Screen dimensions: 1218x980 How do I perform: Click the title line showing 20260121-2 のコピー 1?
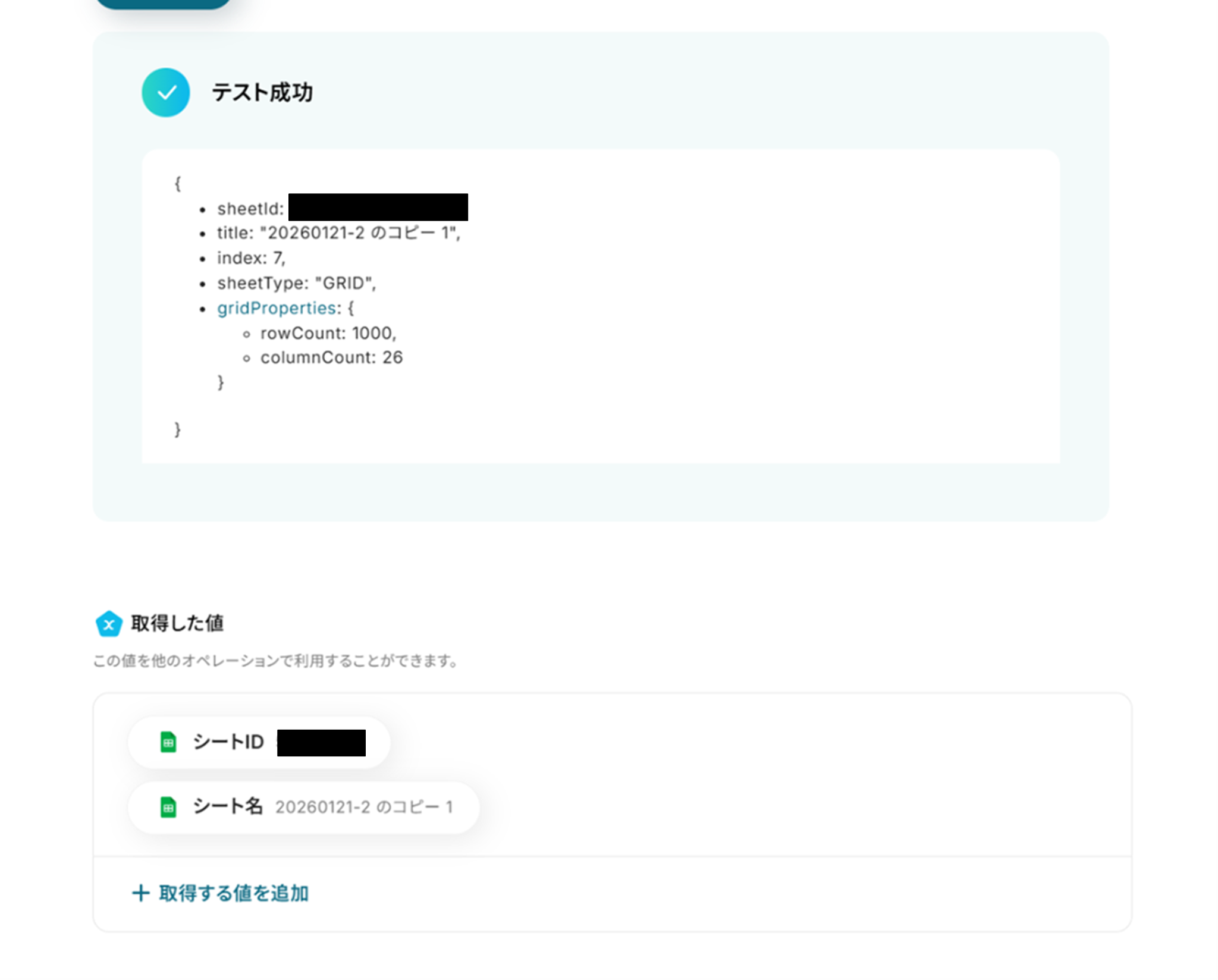pos(338,233)
